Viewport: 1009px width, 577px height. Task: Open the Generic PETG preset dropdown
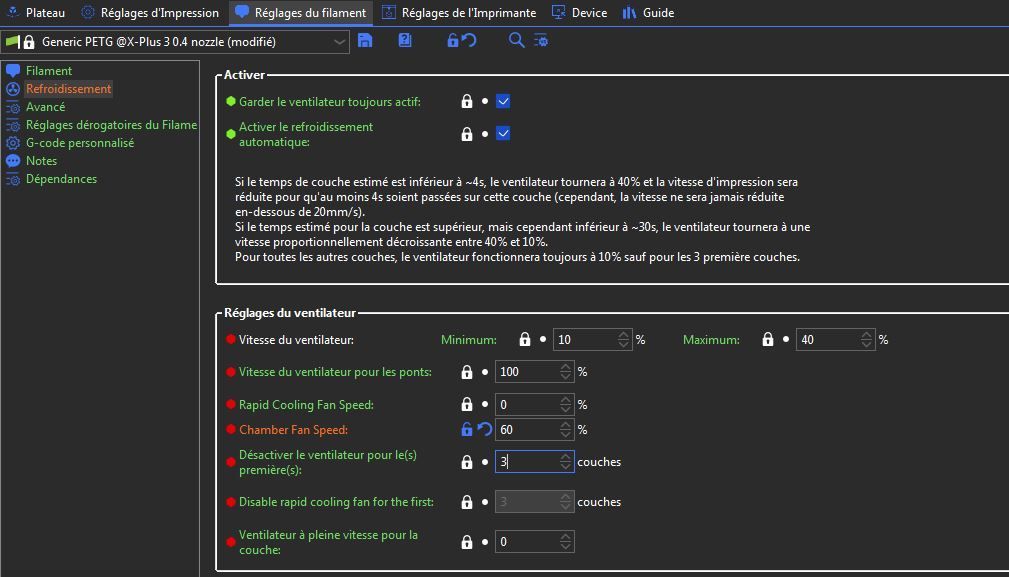[x=339, y=42]
